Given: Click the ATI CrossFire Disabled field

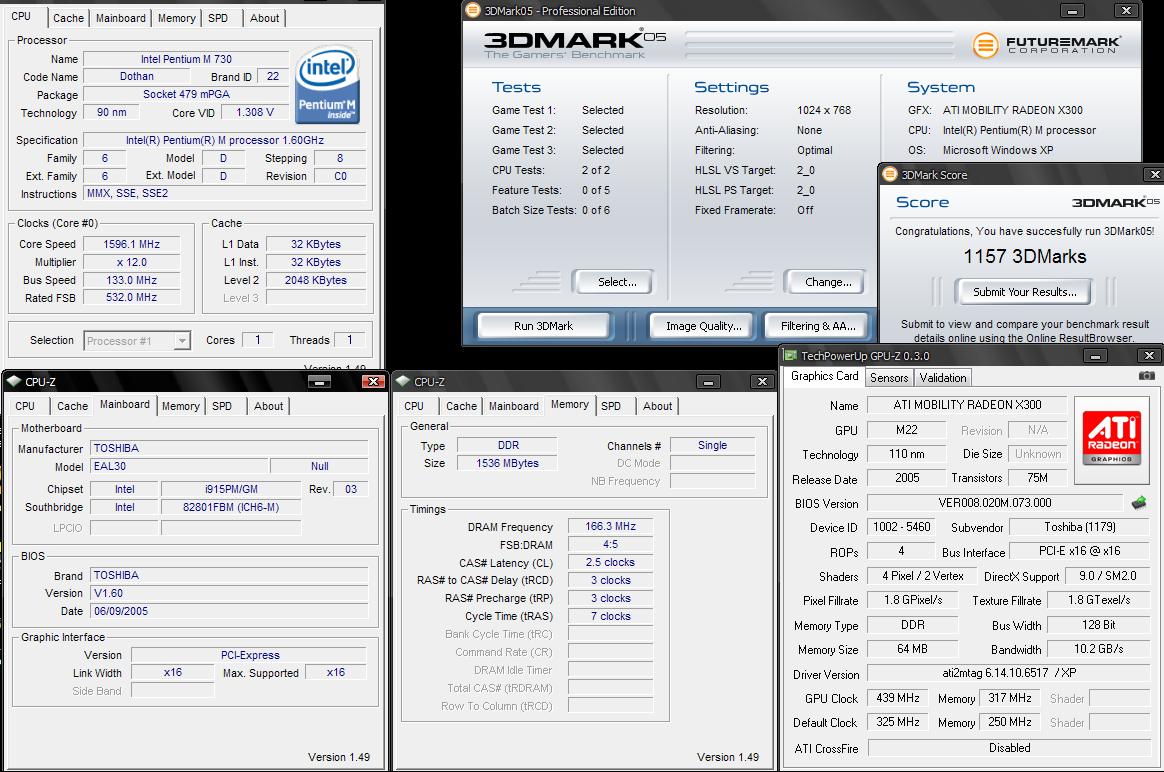Looking at the screenshot, I should pyautogui.click(x=1009, y=748).
